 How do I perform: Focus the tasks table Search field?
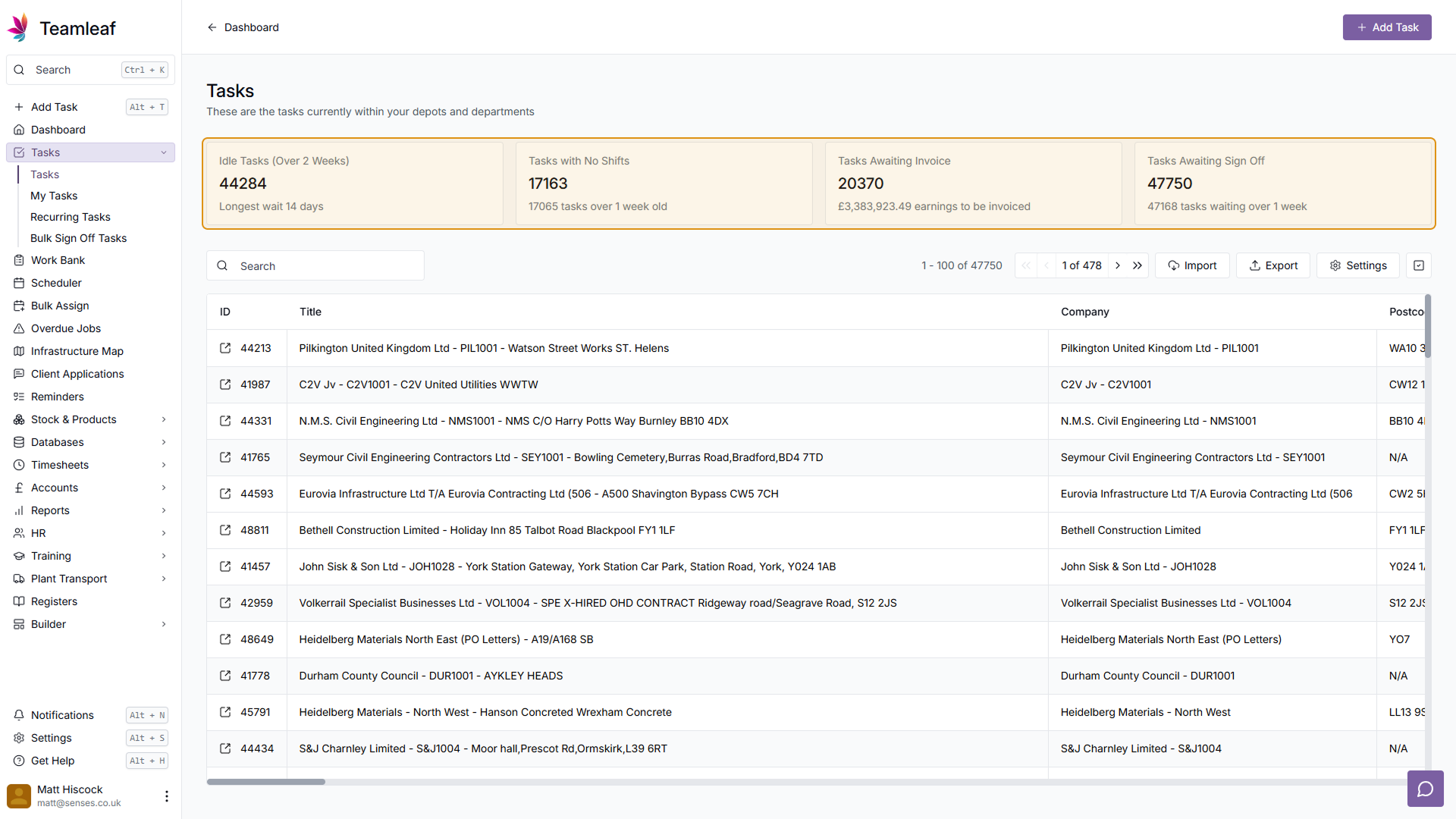point(315,265)
